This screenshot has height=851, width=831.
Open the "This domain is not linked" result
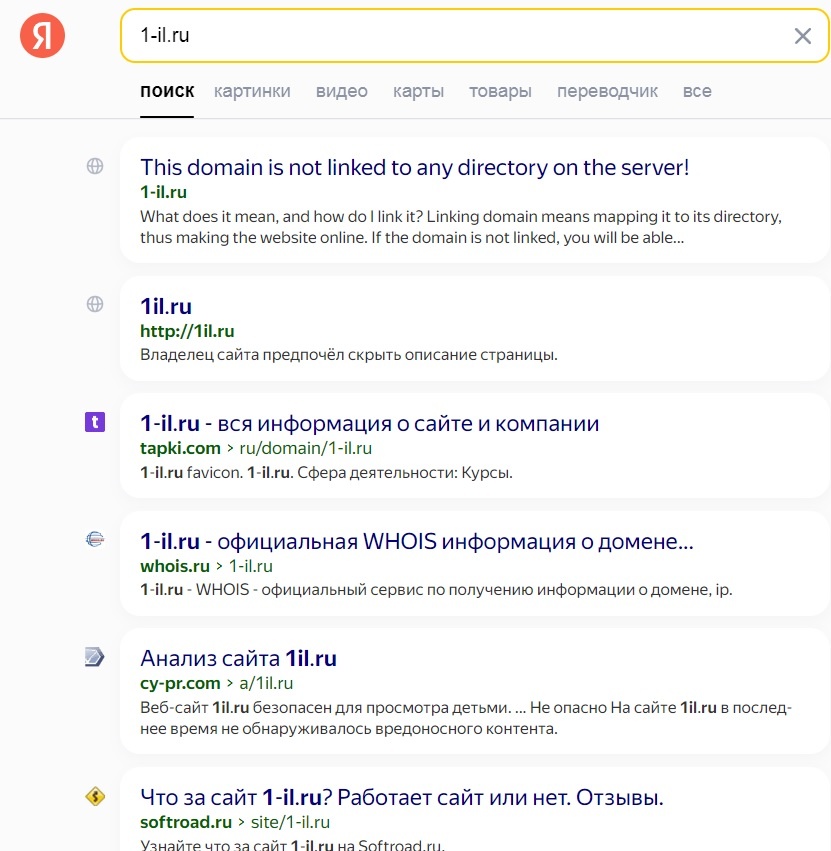[414, 167]
